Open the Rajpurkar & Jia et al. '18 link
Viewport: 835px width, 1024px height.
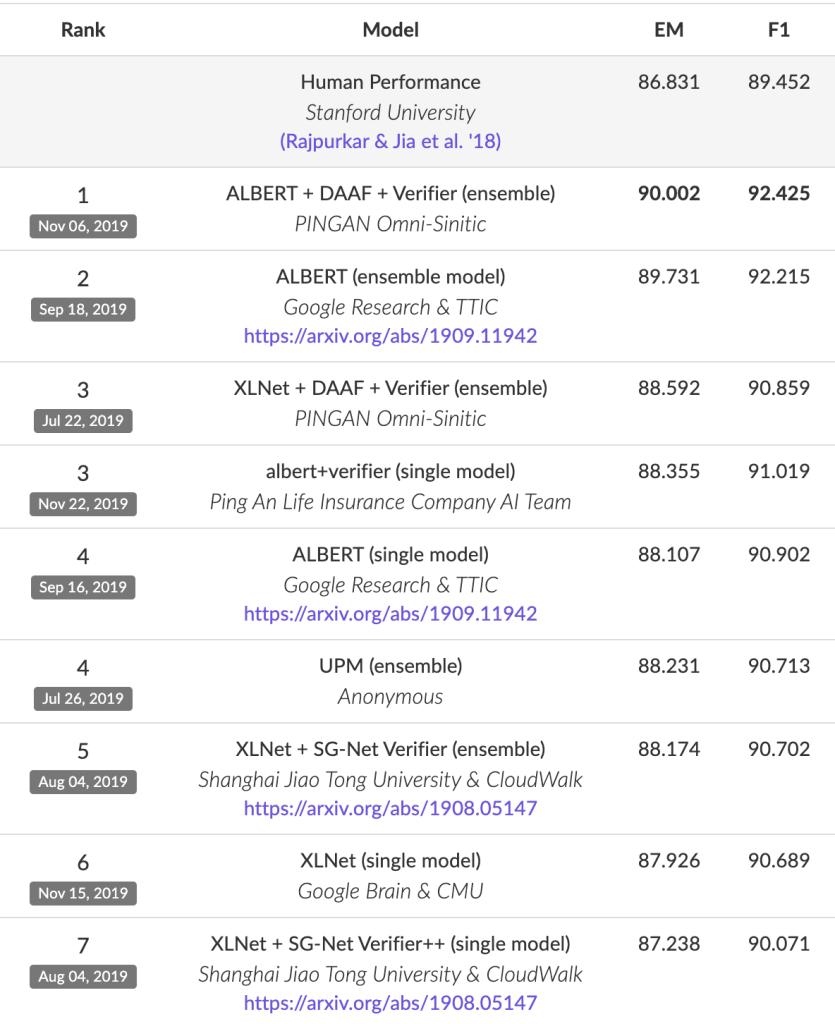(390, 142)
